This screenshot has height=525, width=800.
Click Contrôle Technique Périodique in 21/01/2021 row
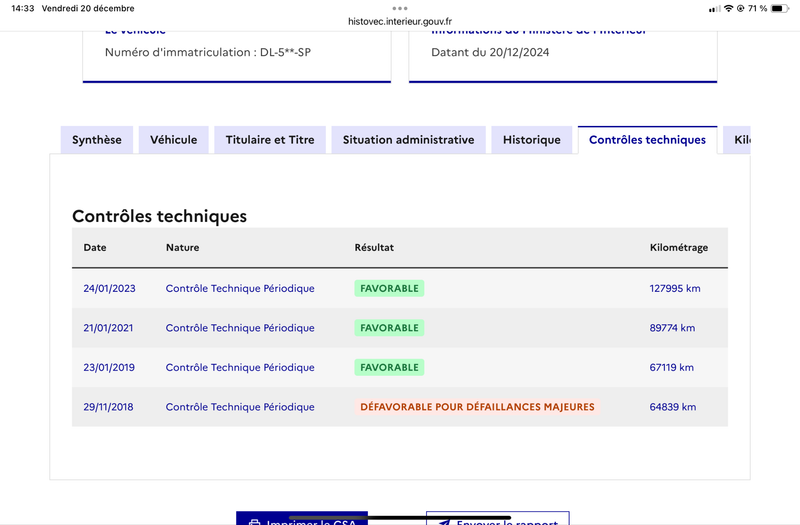pyautogui.click(x=240, y=328)
